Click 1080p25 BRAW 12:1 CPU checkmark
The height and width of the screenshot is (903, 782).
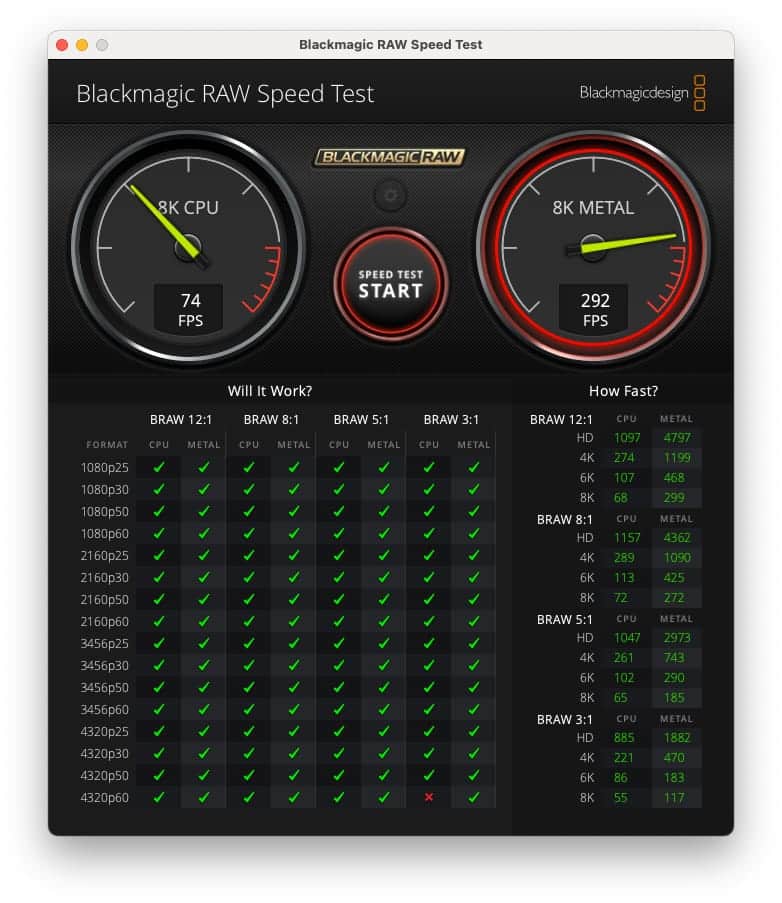pos(159,467)
